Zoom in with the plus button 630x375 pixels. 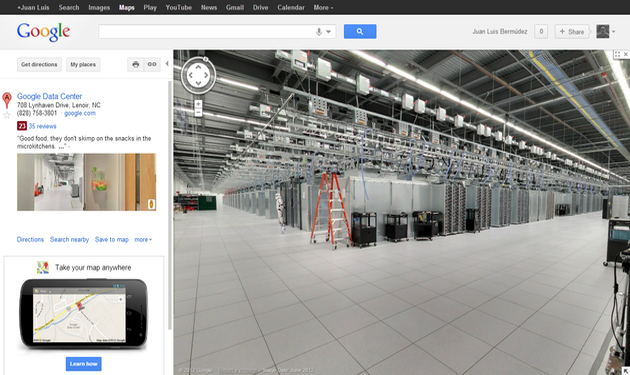[198, 104]
